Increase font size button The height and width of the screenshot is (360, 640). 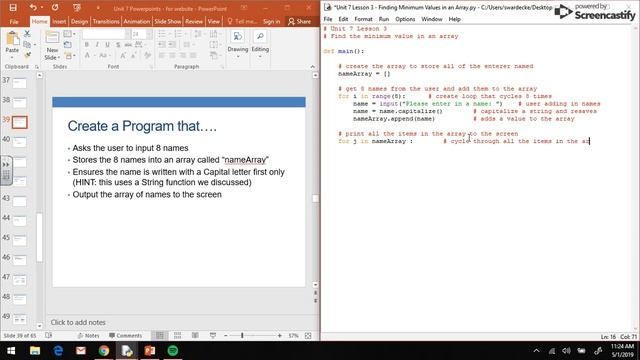click(123, 55)
